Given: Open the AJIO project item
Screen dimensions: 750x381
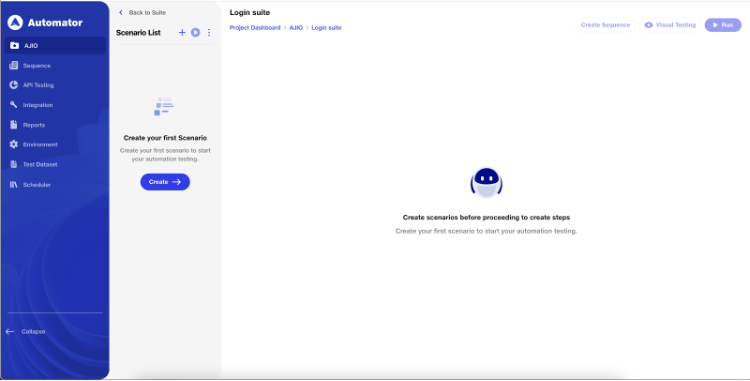Looking at the screenshot, I should (55, 45).
